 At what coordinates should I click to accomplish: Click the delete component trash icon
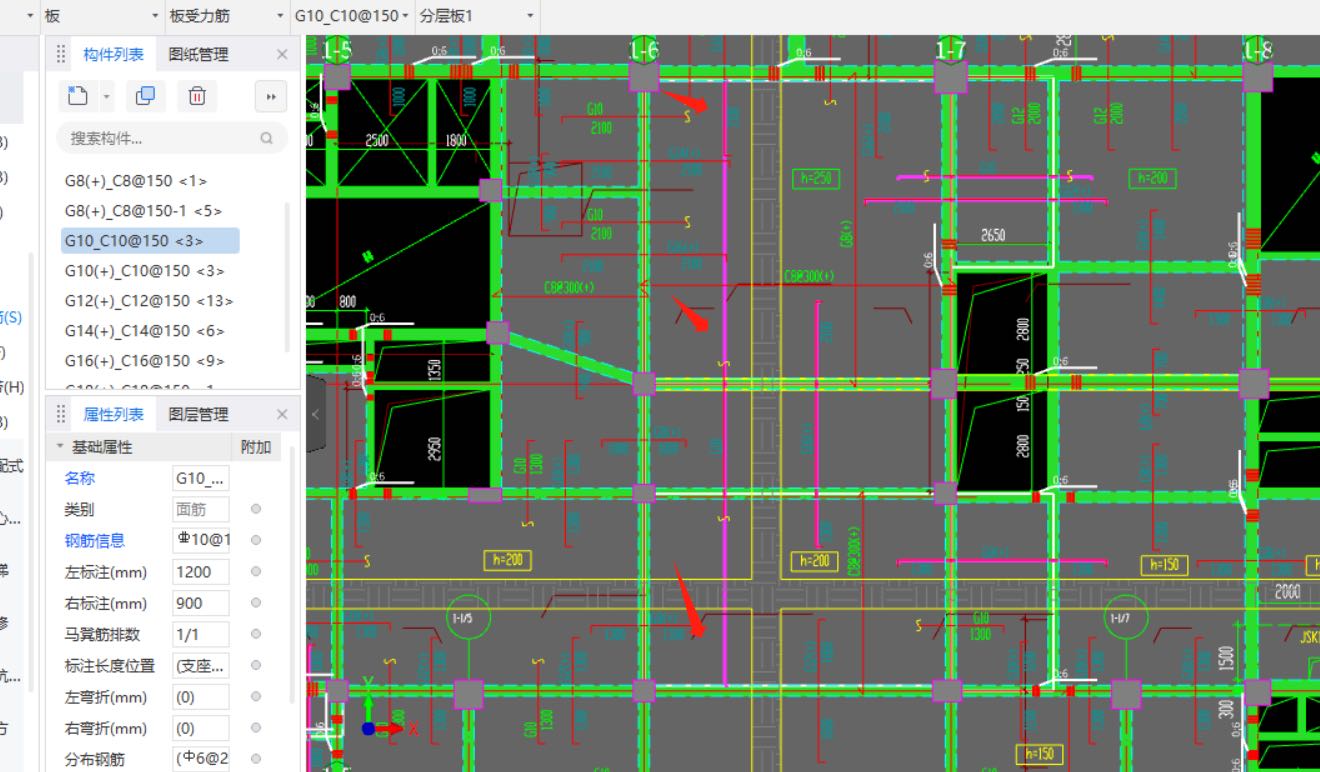coord(197,96)
